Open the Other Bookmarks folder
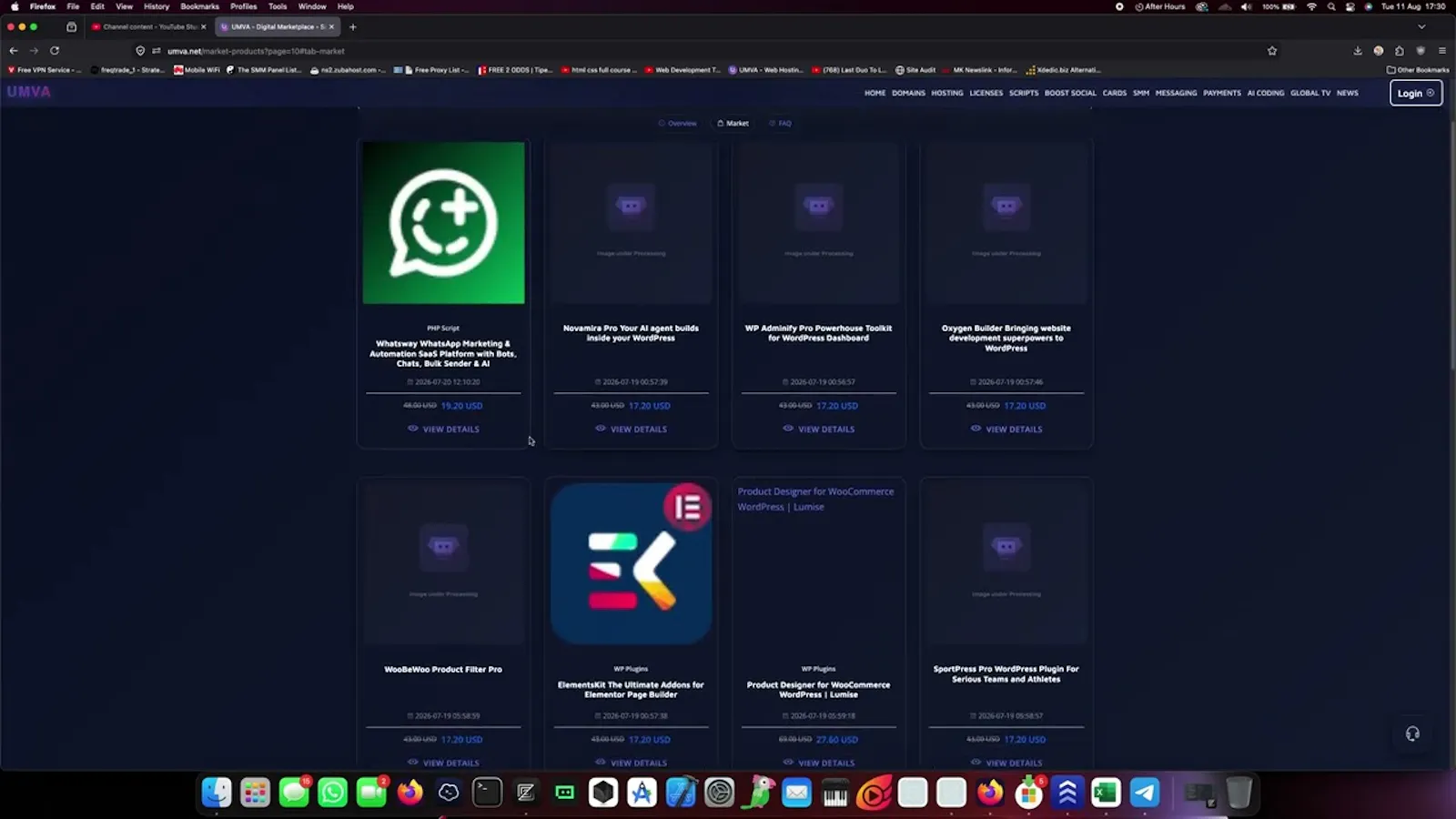Image resolution: width=1456 pixels, height=819 pixels. tap(1418, 70)
